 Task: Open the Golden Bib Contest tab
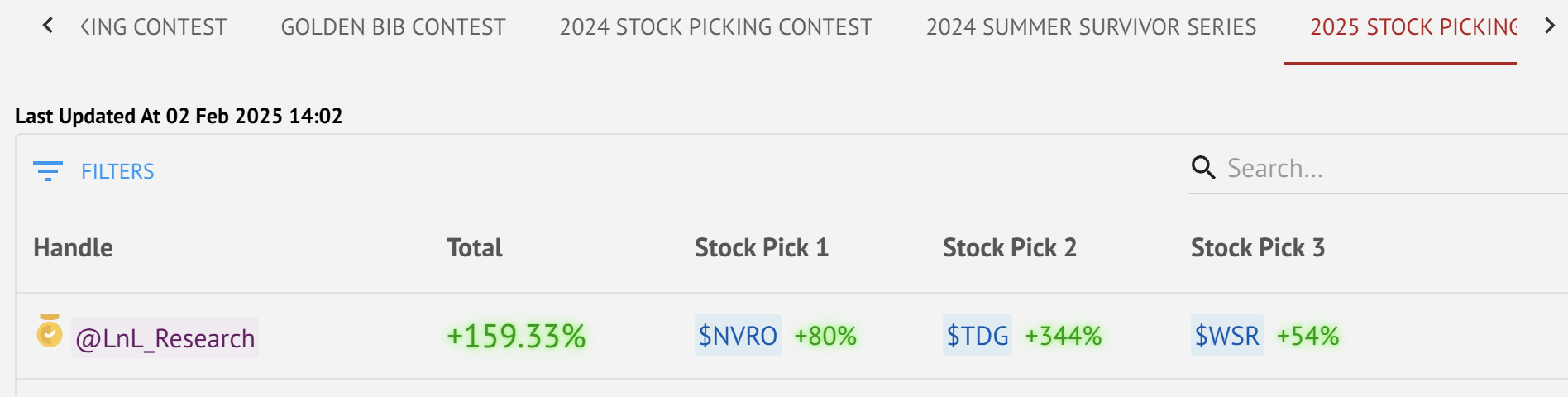pyautogui.click(x=393, y=27)
